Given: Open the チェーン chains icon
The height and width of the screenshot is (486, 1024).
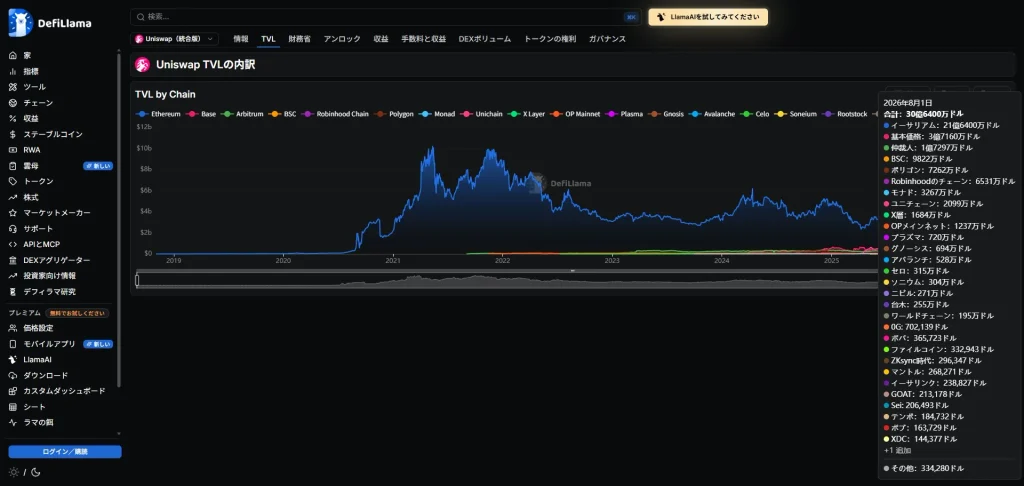Looking at the screenshot, I should (x=12, y=103).
